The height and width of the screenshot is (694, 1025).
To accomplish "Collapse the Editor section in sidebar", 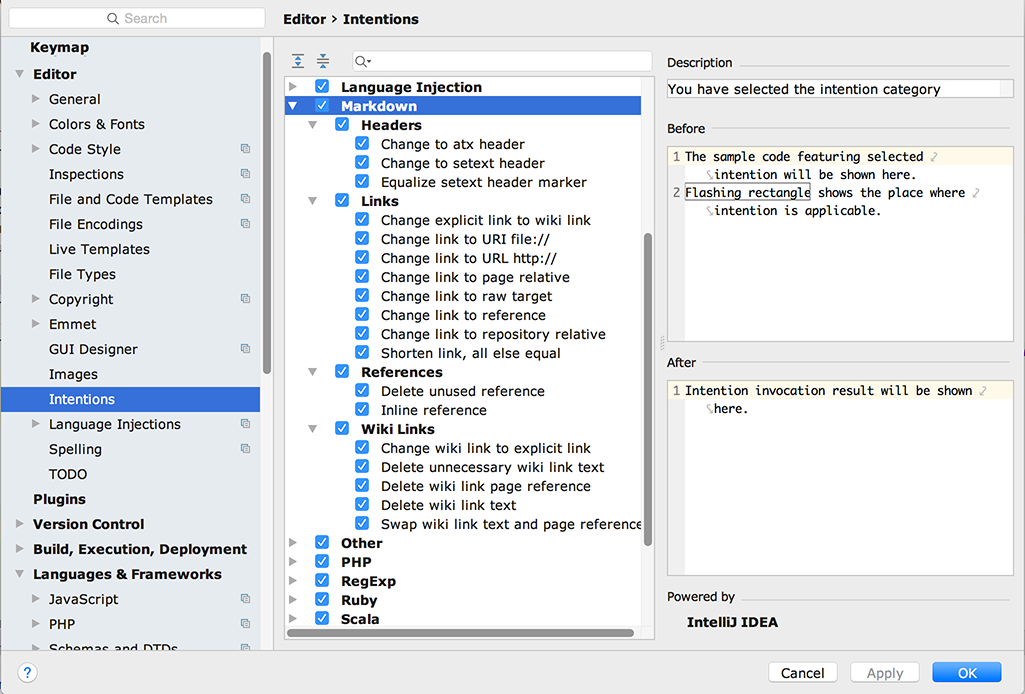I will [x=20, y=74].
